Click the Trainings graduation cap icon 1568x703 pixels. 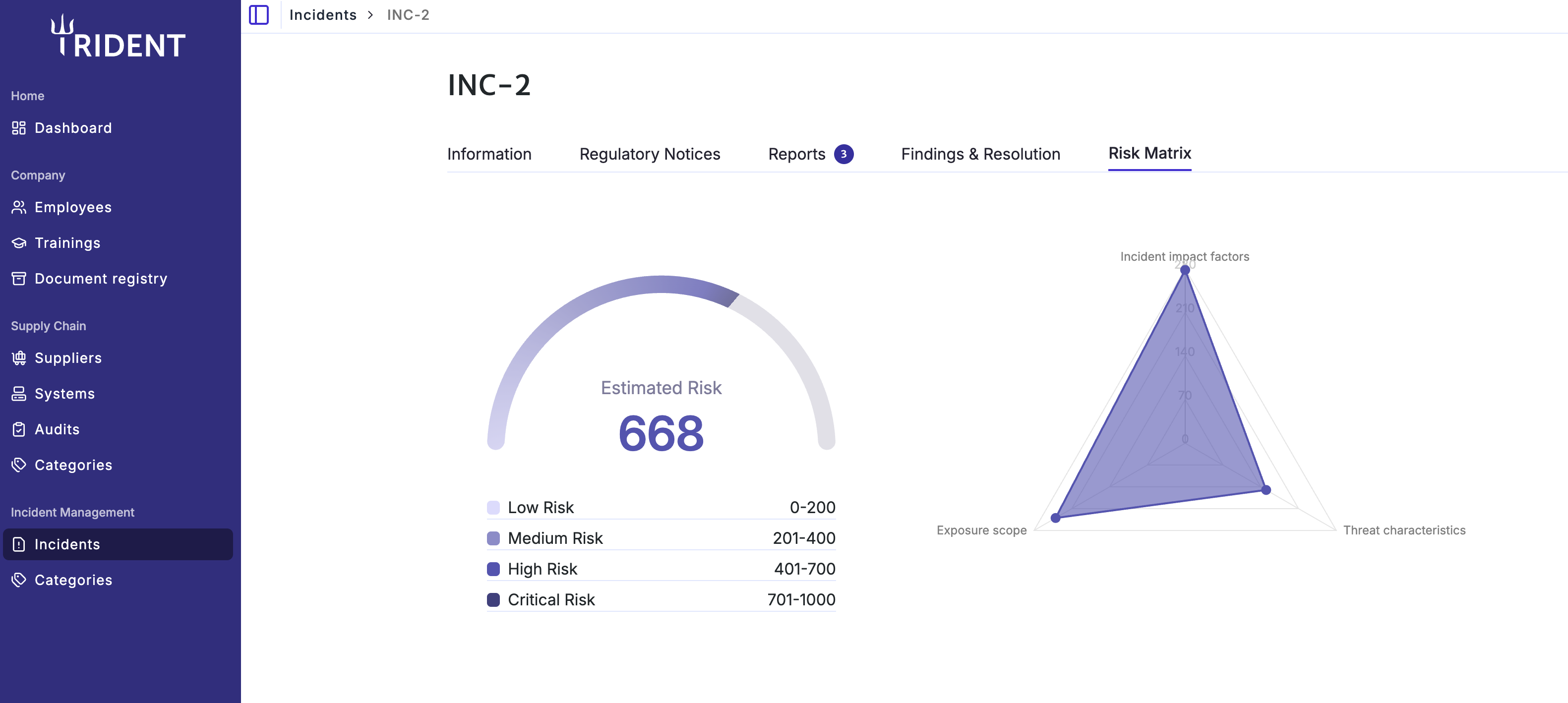pyautogui.click(x=19, y=243)
